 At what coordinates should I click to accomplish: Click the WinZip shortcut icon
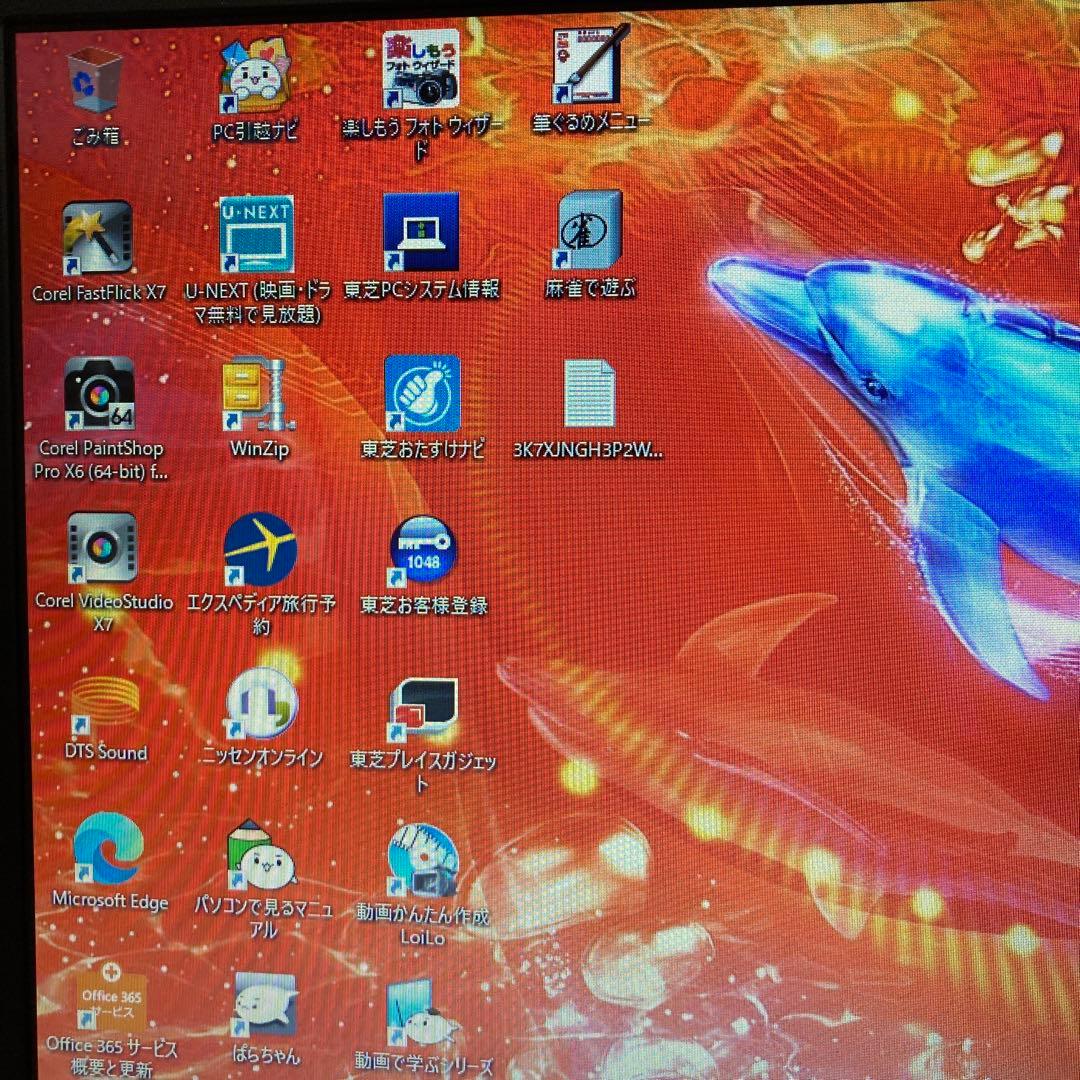click(x=258, y=394)
